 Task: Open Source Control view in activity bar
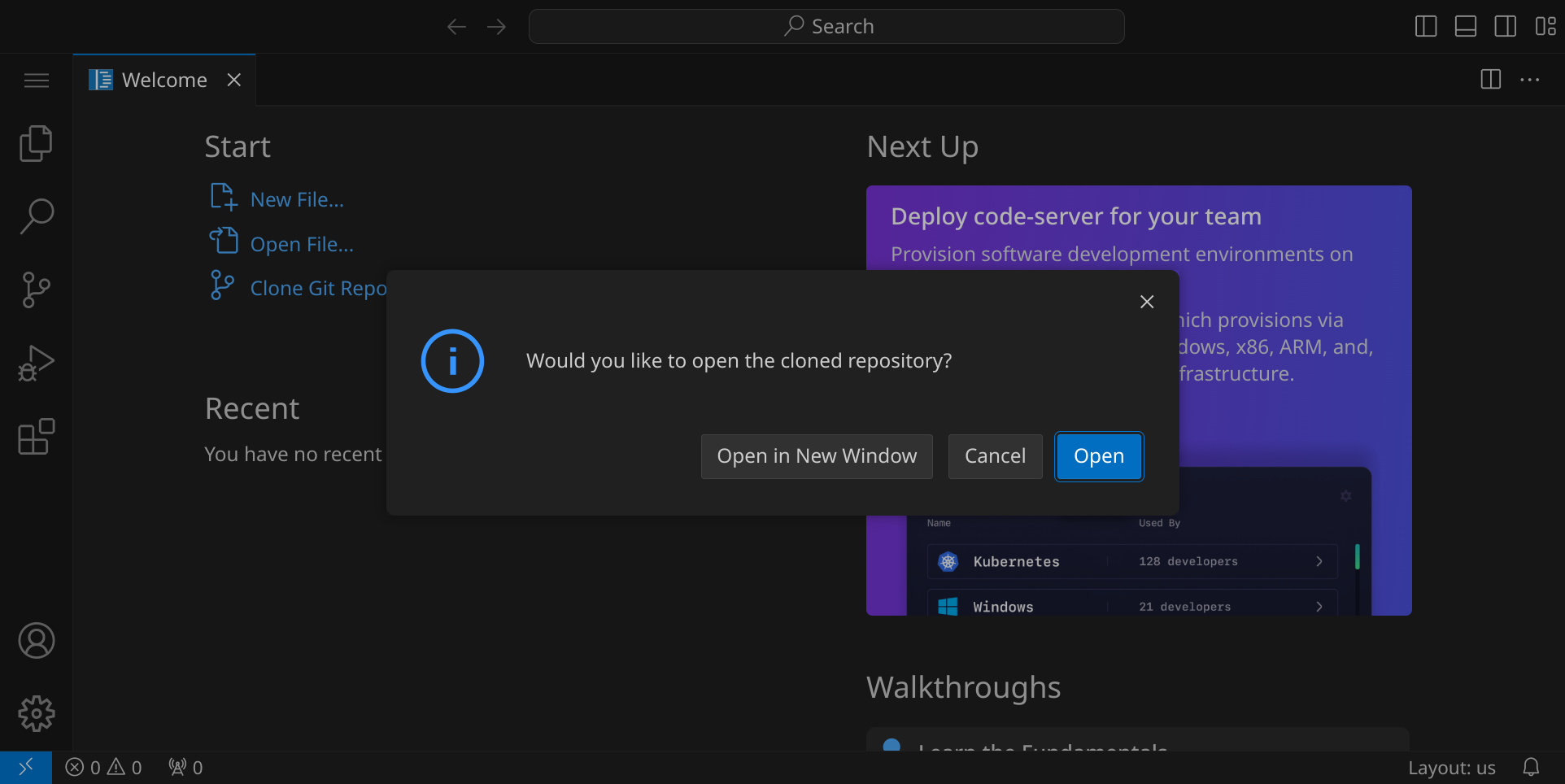[36, 290]
